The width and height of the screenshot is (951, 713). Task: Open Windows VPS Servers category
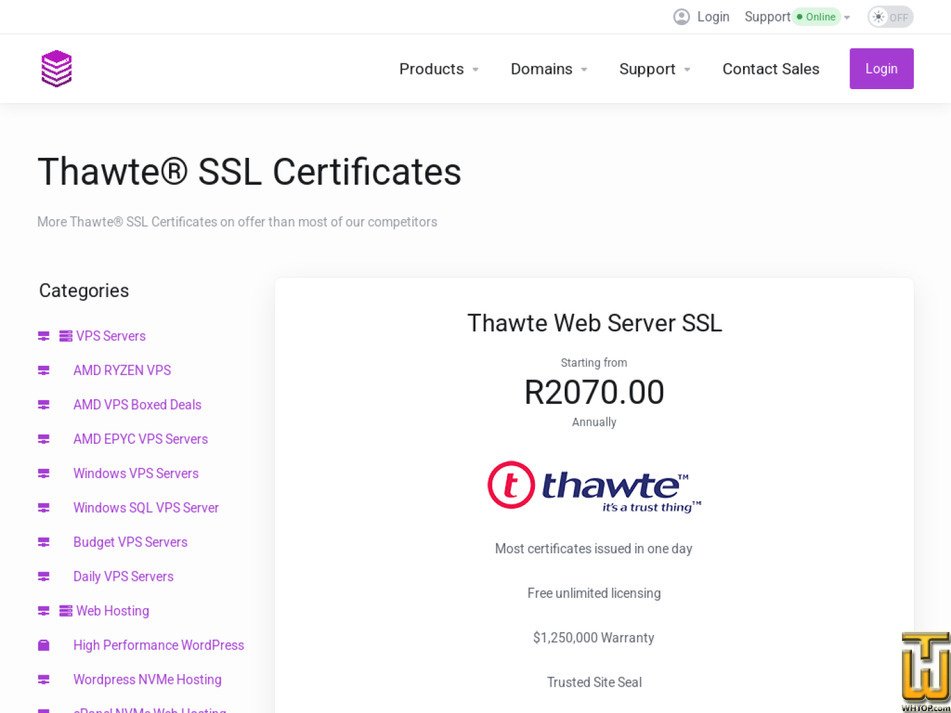pyautogui.click(x=136, y=474)
